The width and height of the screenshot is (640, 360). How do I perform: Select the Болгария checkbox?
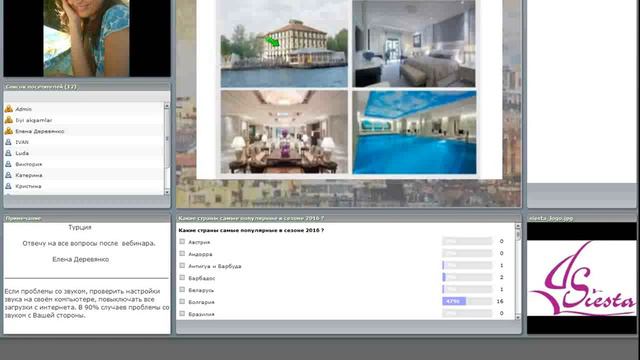tap(182, 302)
